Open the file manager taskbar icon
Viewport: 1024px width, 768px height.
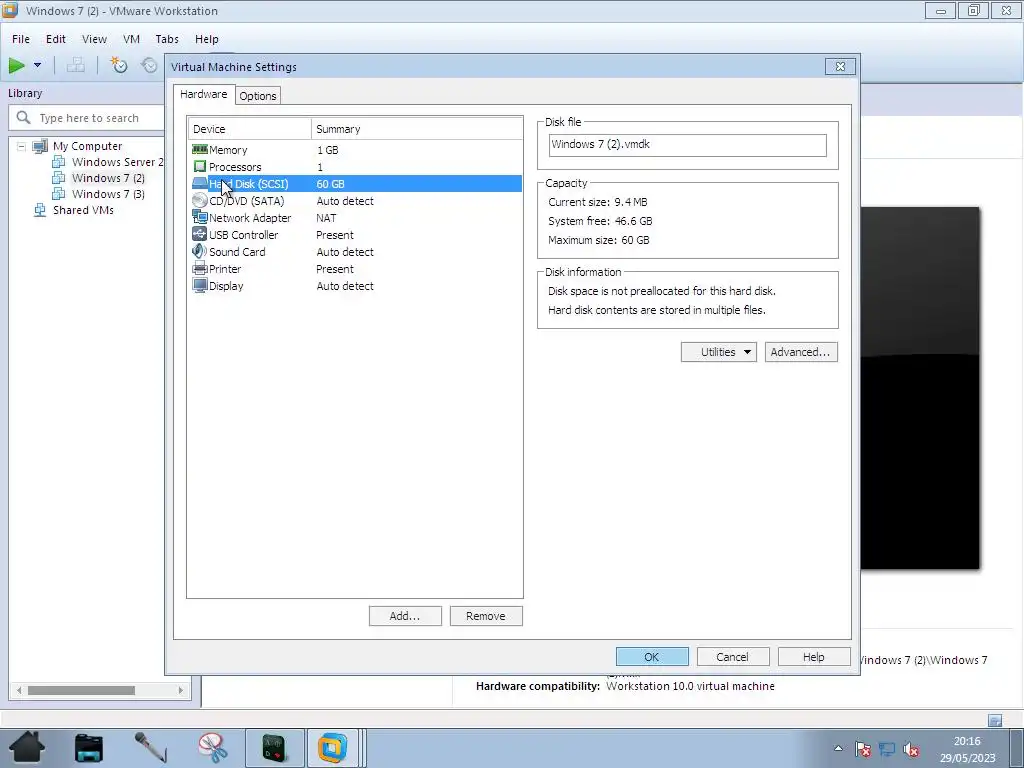(x=89, y=748)
